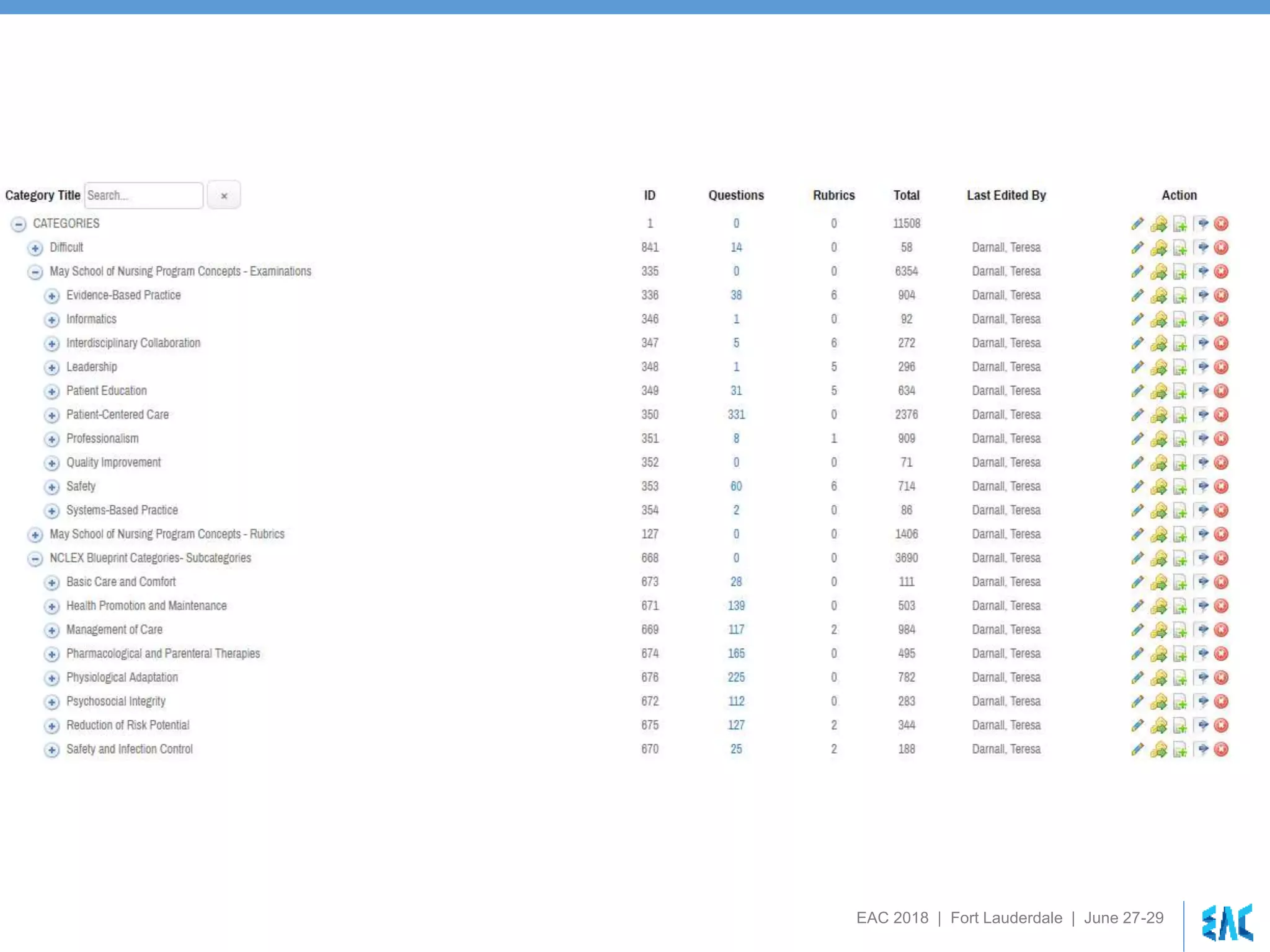Select the Reduction of Risk Potential tree item
The image size is (1270, 952).
pos(128,725)
